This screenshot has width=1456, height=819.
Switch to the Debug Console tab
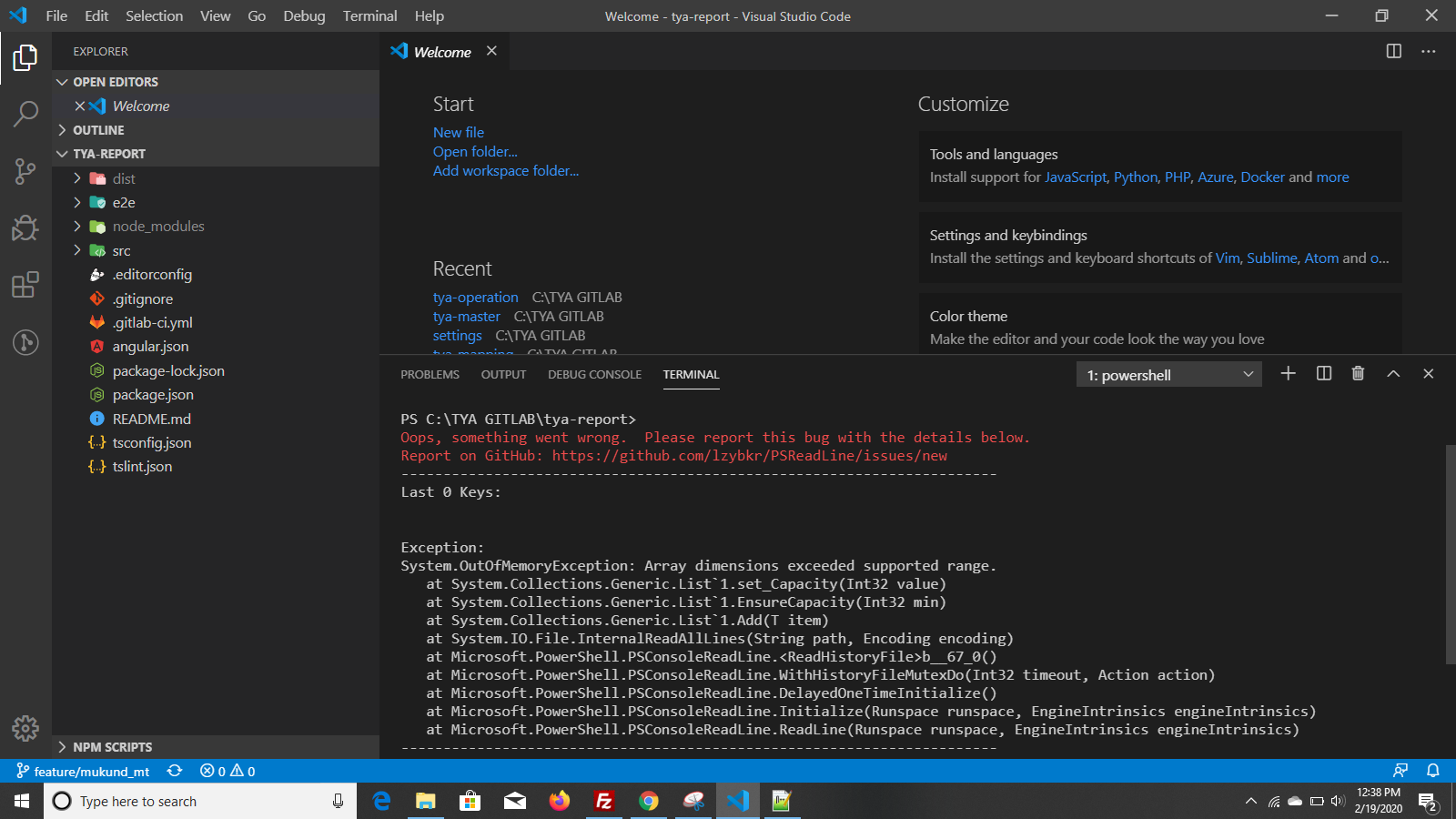point(594,374)
